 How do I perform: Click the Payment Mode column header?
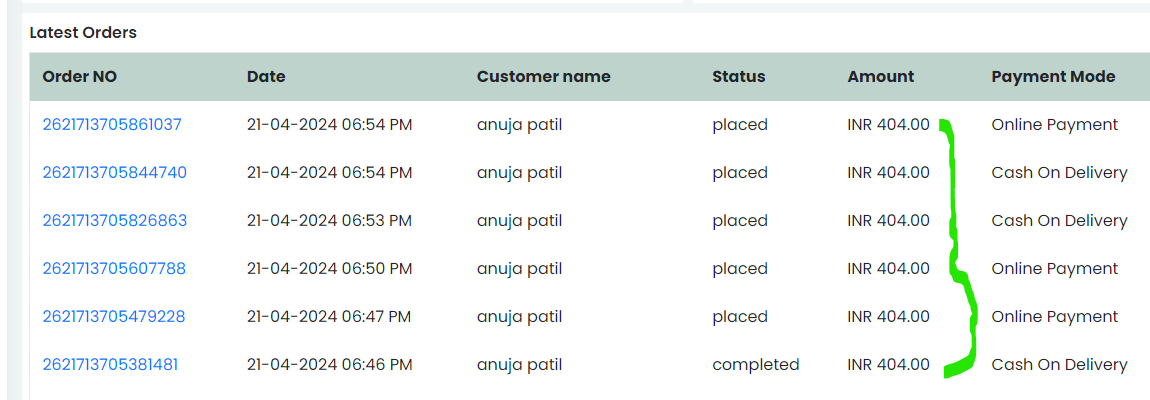coord(1053,76)
